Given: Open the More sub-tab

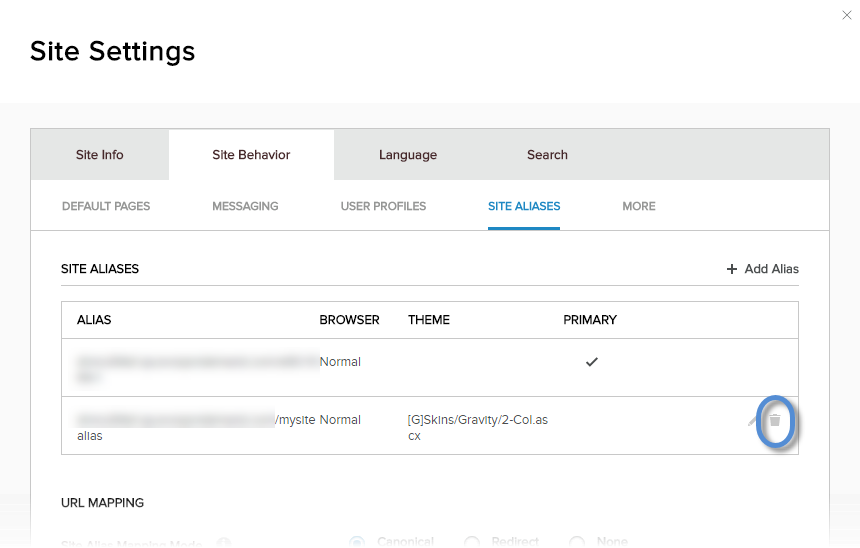Looking at the screenshot, I should [638, 206].
